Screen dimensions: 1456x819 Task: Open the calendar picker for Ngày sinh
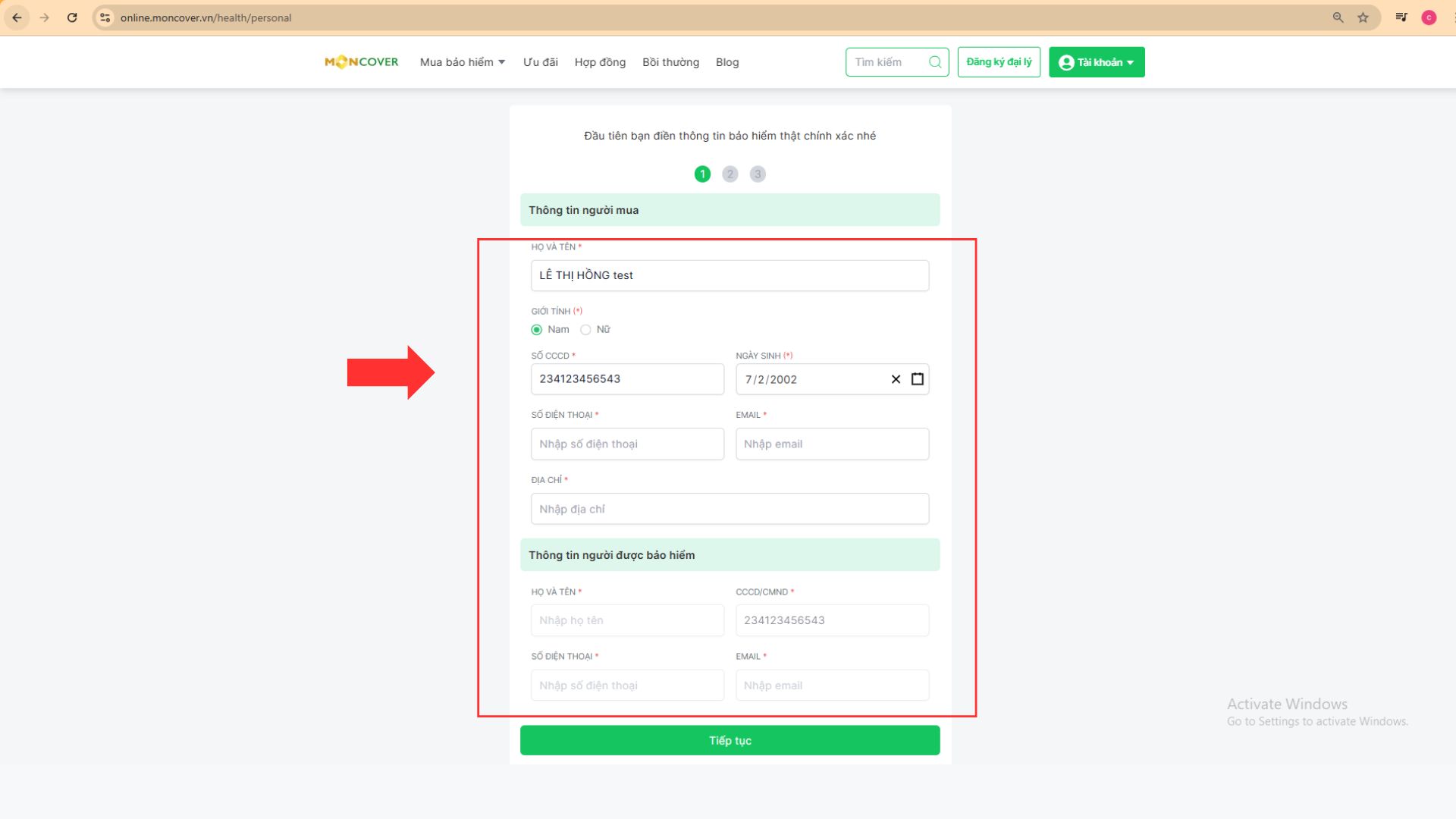click(918, 379)
